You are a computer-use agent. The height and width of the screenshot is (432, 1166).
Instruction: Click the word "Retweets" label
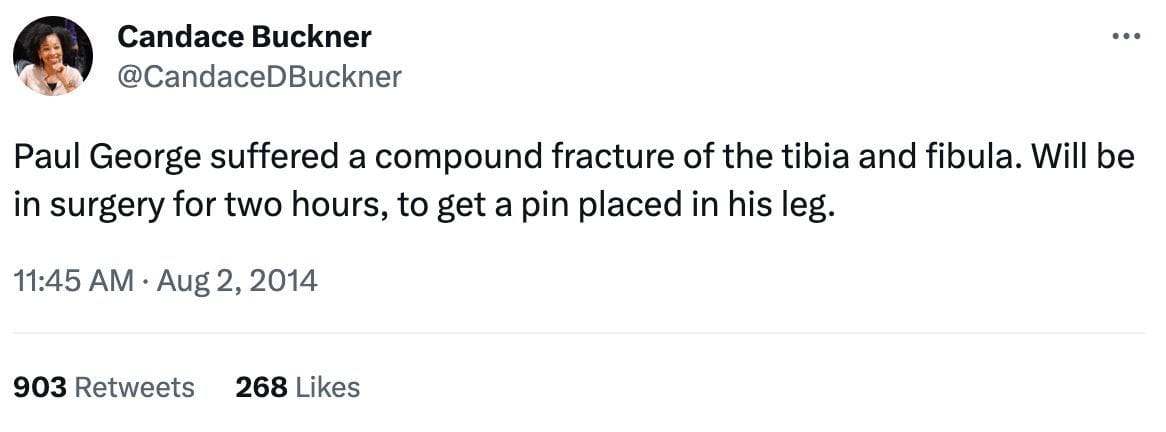click(x=135, y=387)
